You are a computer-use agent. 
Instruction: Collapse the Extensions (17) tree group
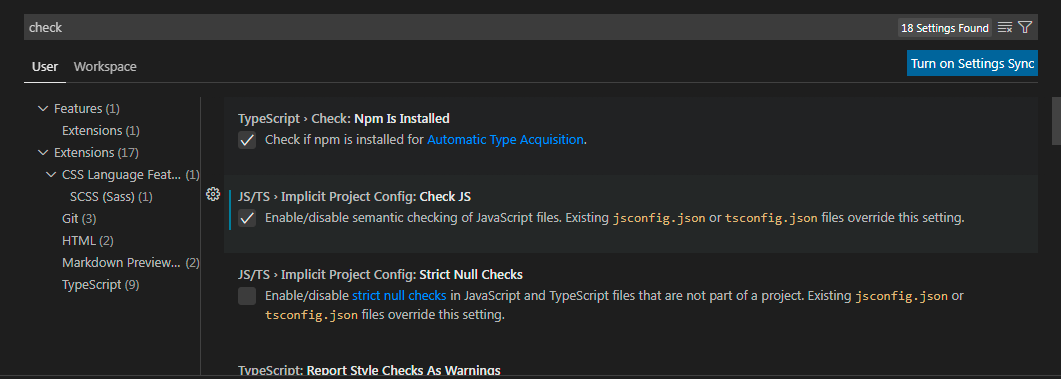43,152
